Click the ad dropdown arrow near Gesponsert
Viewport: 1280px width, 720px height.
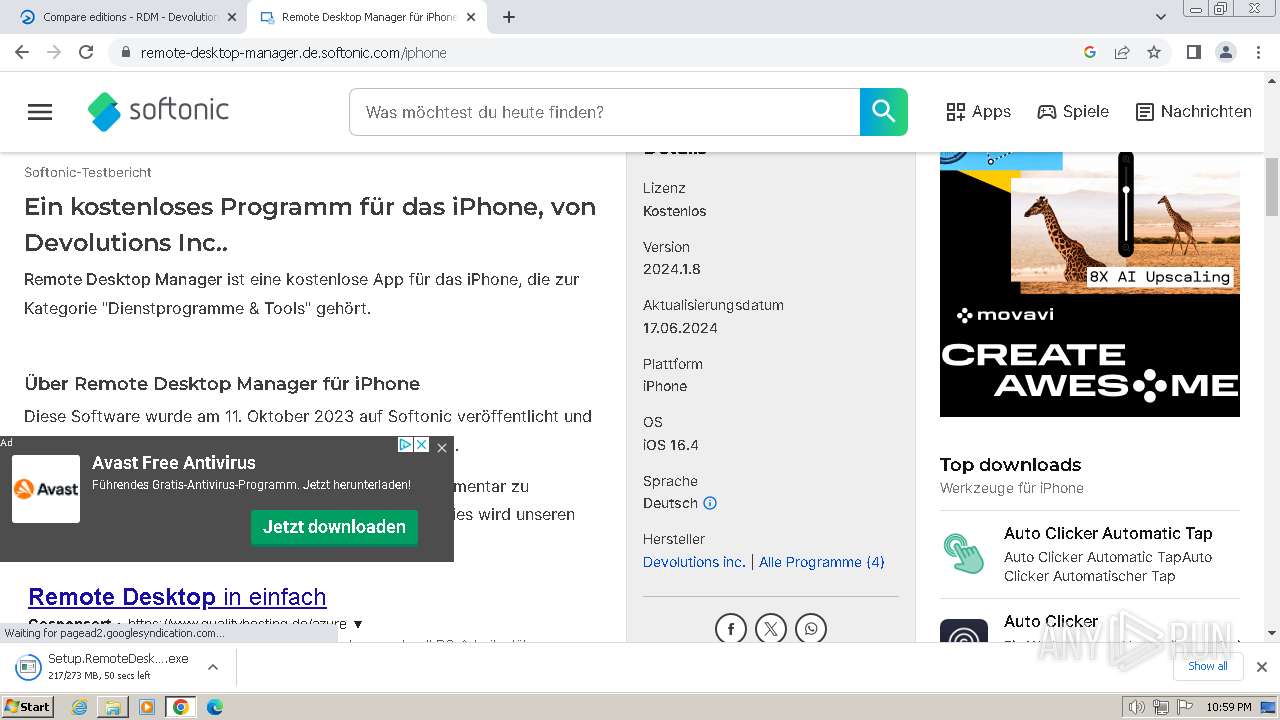point(358,624)
